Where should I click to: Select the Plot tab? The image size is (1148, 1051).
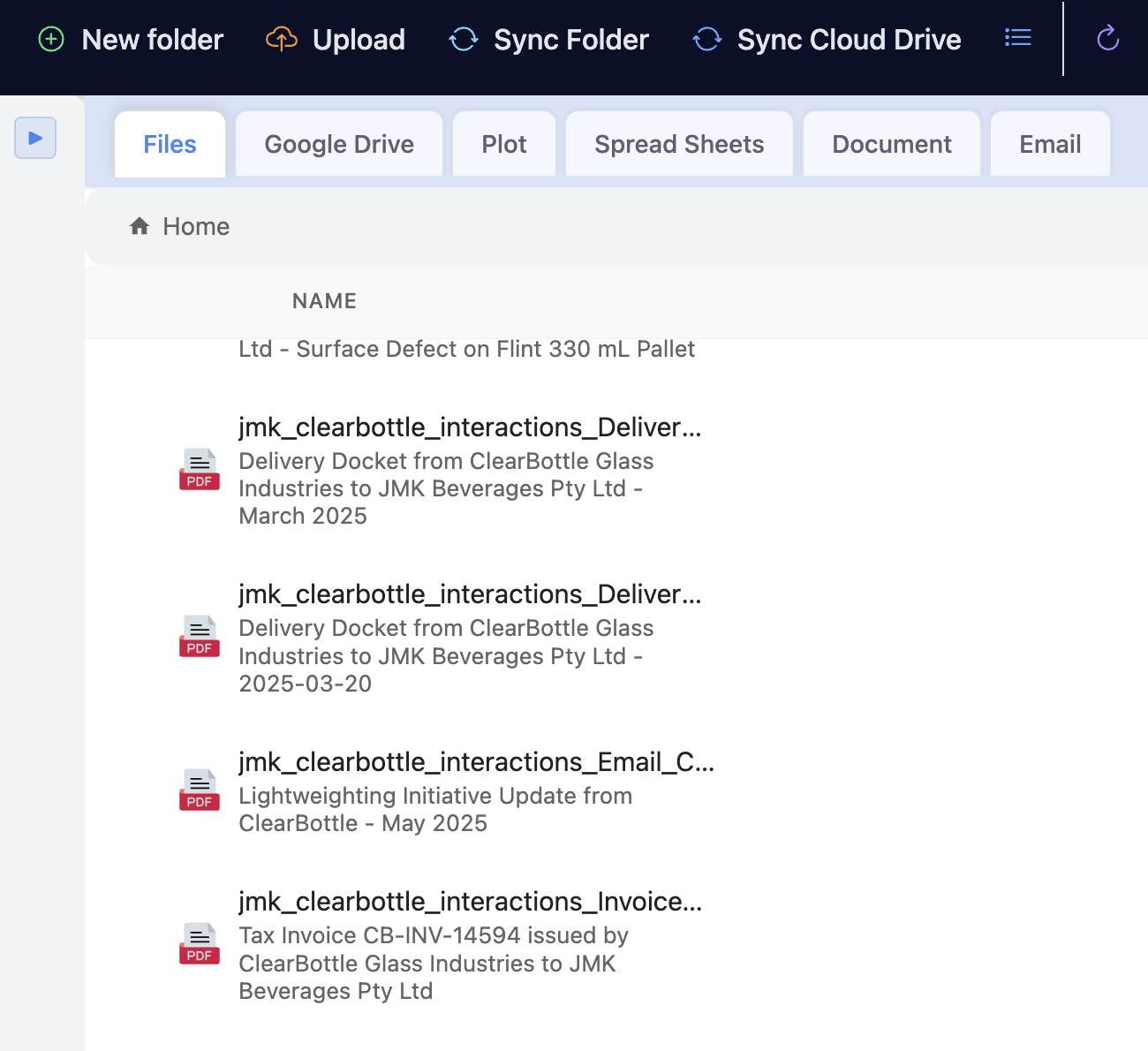[503, 144]
